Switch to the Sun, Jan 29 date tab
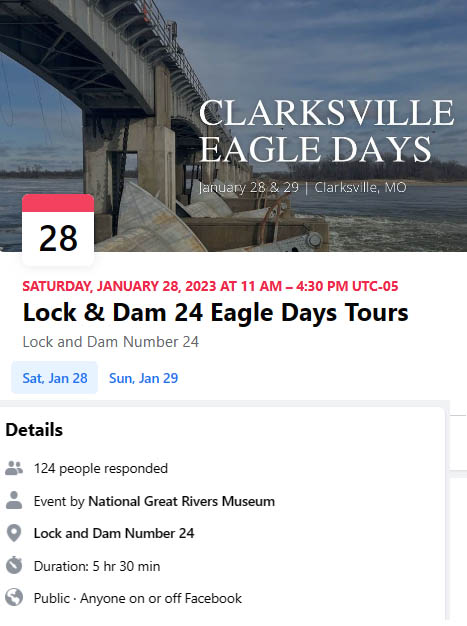 pos(144,378)
